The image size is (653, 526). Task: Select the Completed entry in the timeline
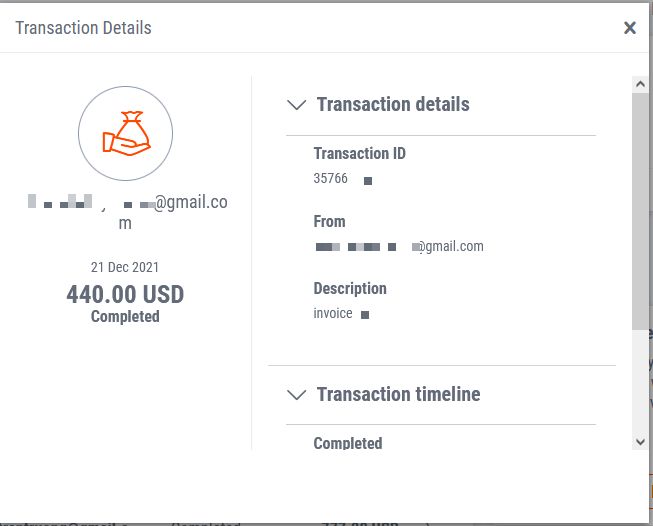coord(348,443)
